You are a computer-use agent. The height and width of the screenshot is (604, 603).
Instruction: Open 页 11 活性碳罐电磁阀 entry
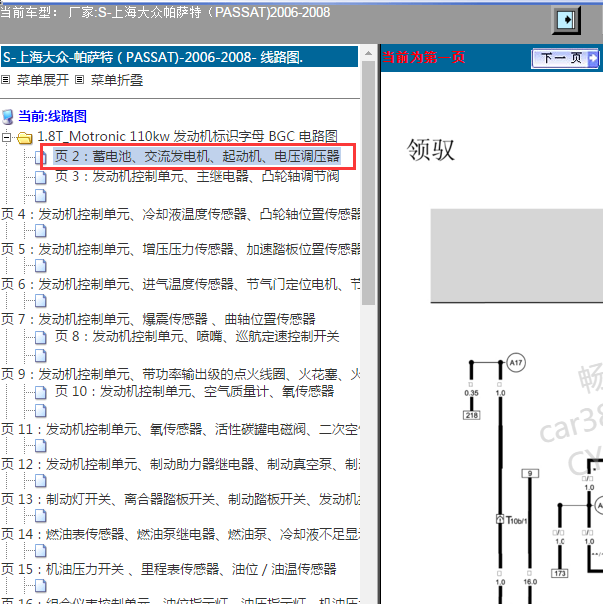pos(180,429)
